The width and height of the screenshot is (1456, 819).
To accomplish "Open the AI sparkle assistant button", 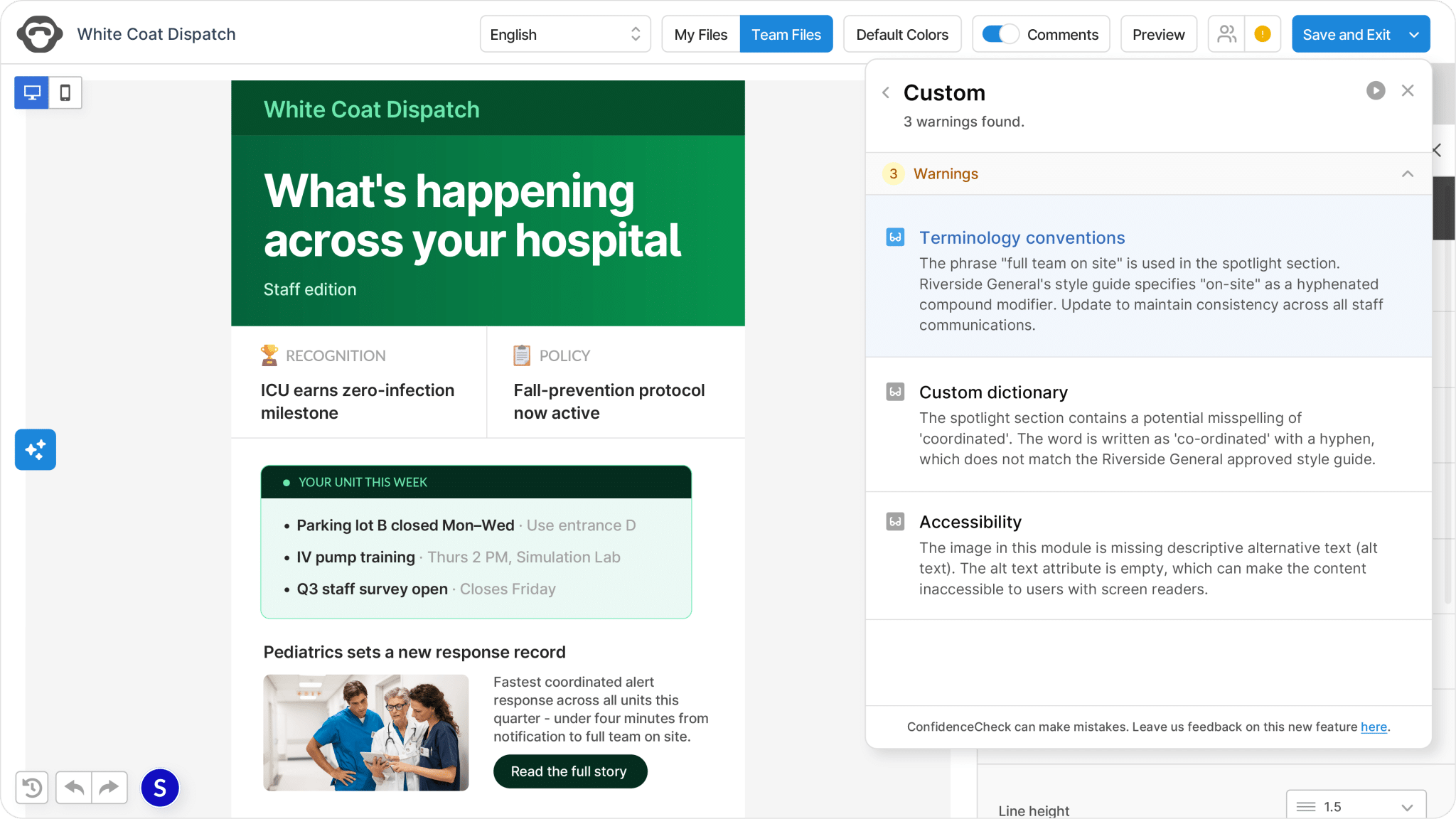I will [36, 449].
